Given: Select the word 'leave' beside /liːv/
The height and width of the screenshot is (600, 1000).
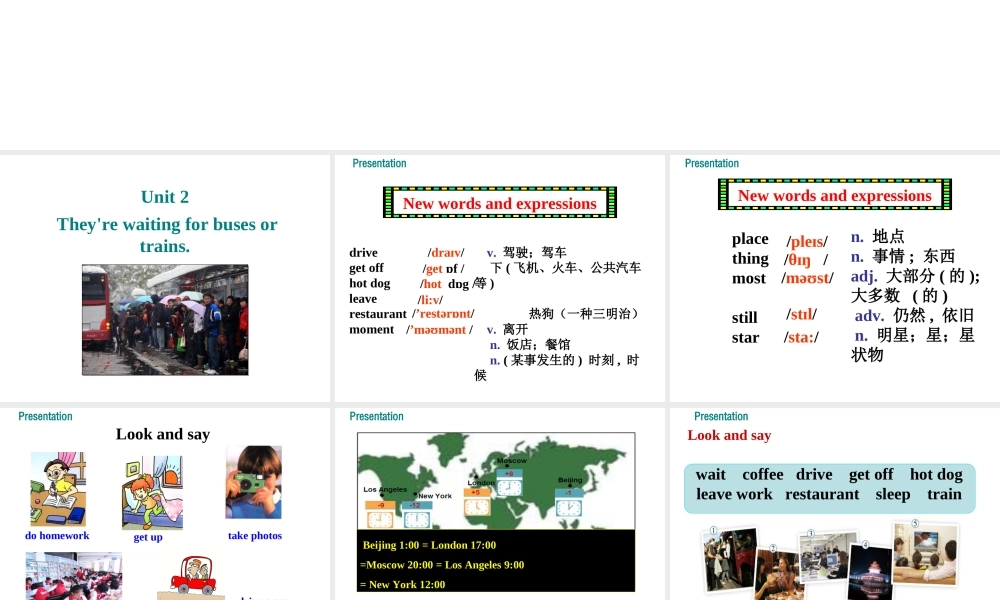Looking at the screenshot, I should tap(364, 298).
